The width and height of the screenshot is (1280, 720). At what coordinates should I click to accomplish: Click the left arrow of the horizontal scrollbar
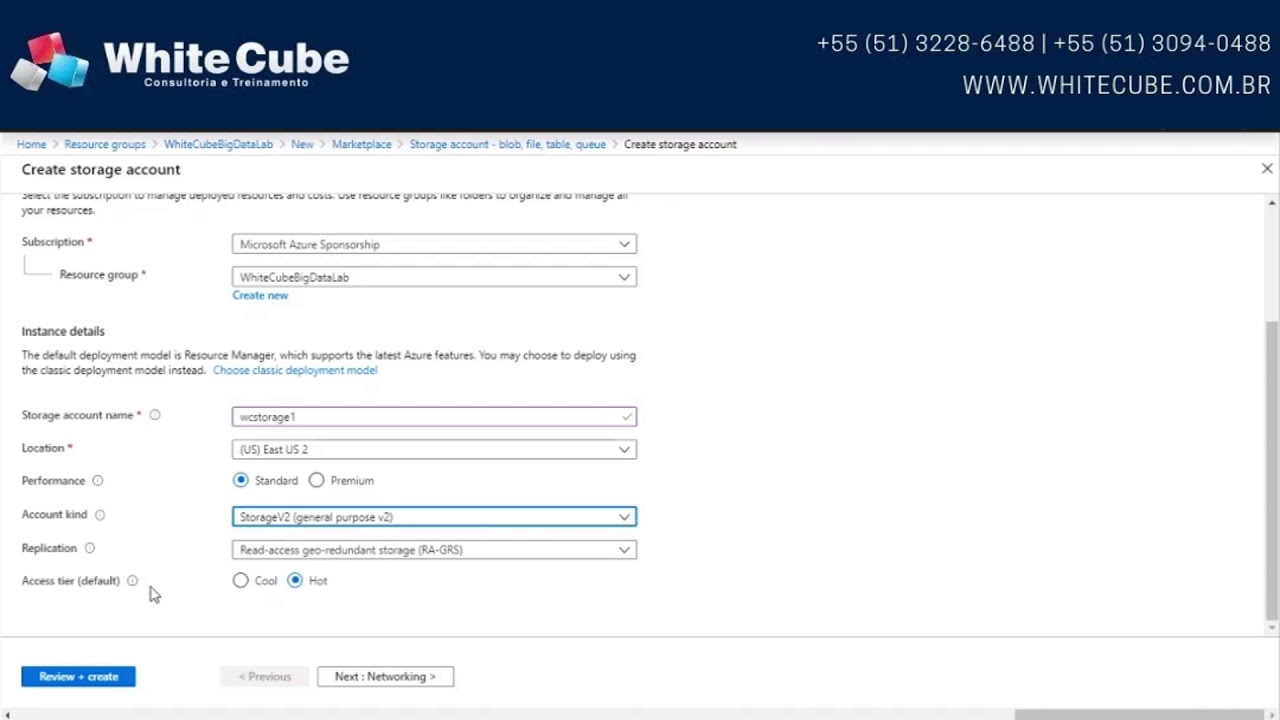pos(7,714)
